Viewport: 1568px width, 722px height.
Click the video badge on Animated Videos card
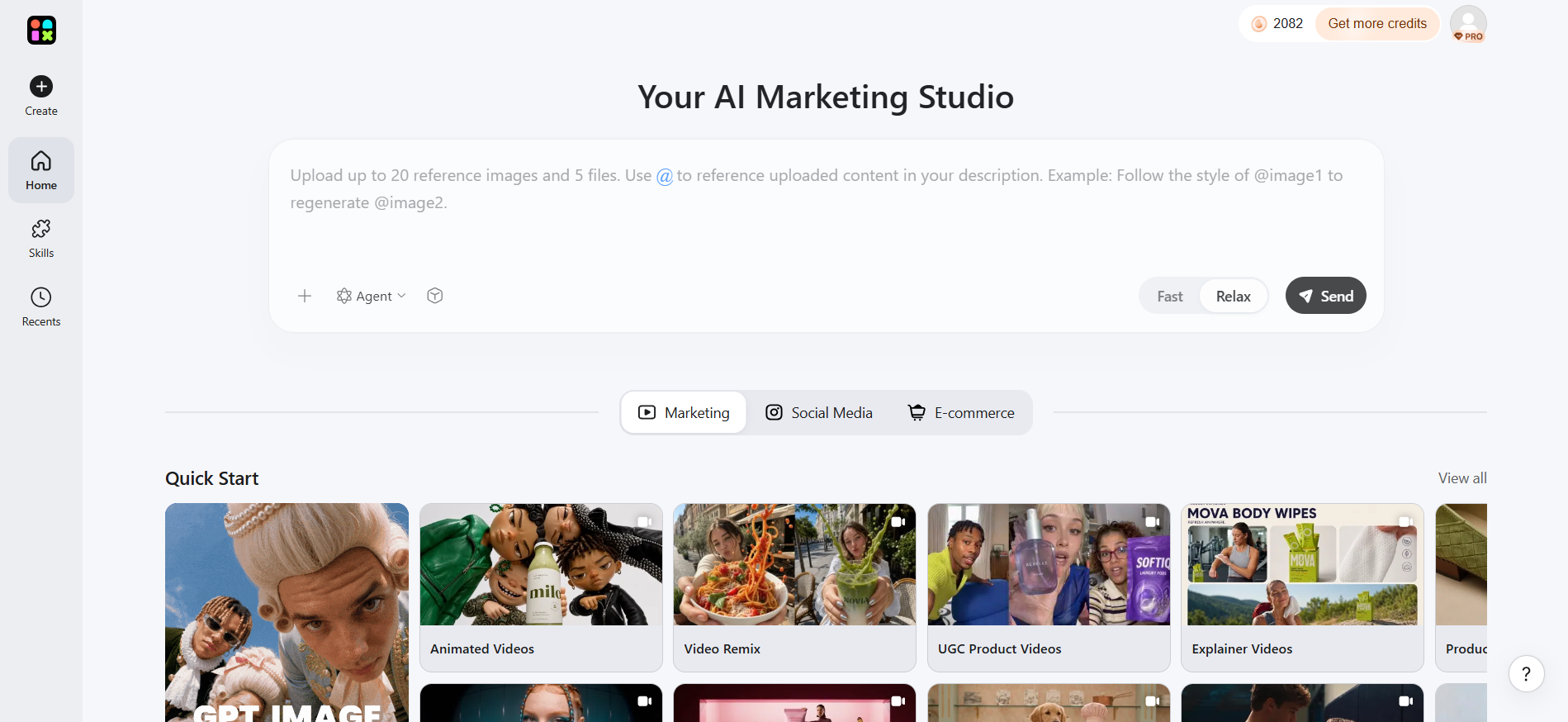(x=645, y=521)
